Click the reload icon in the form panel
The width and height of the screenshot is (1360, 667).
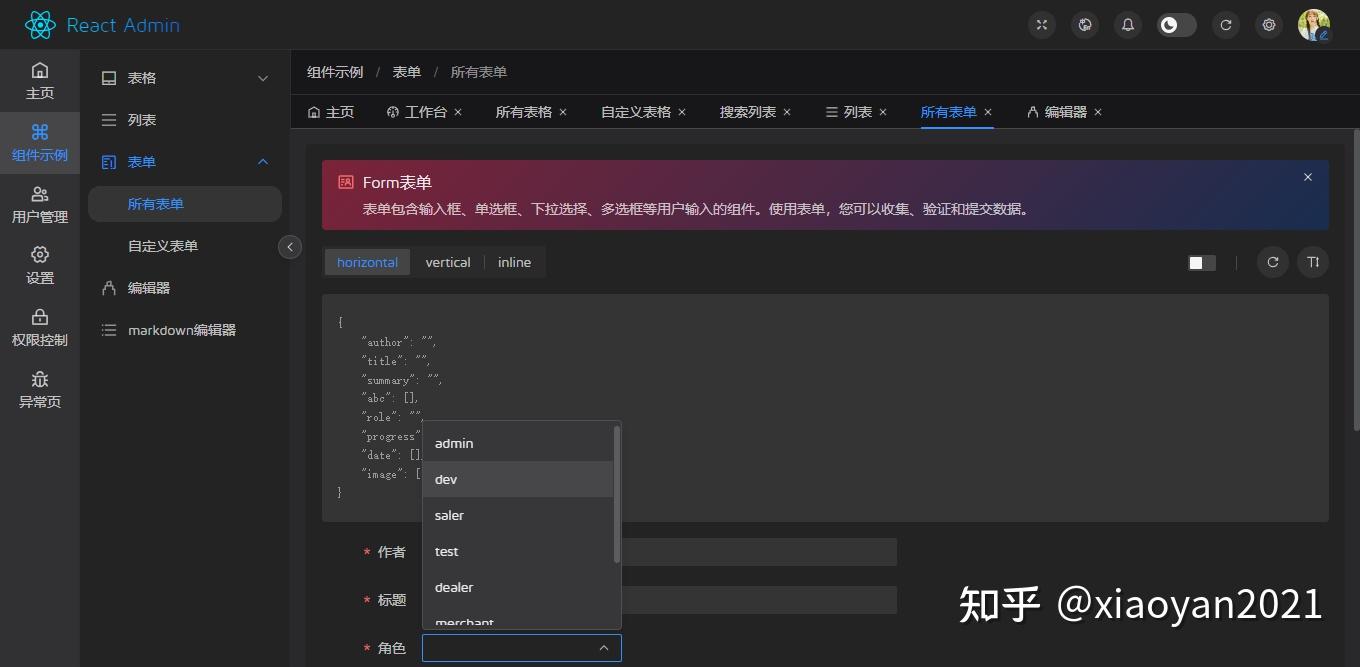coord(1272,262)
